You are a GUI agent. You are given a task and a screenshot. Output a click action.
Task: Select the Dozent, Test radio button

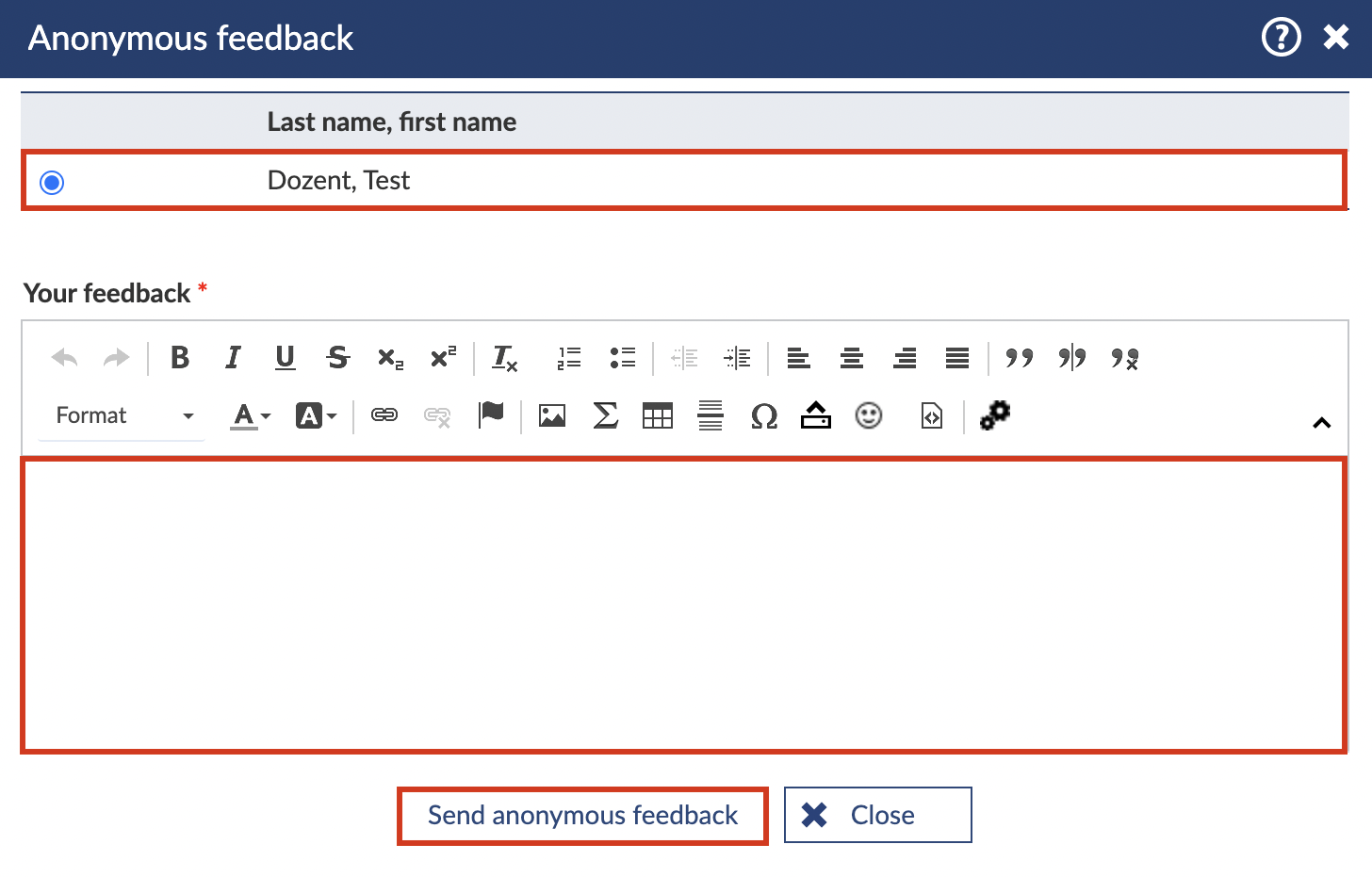click(53, 182)
